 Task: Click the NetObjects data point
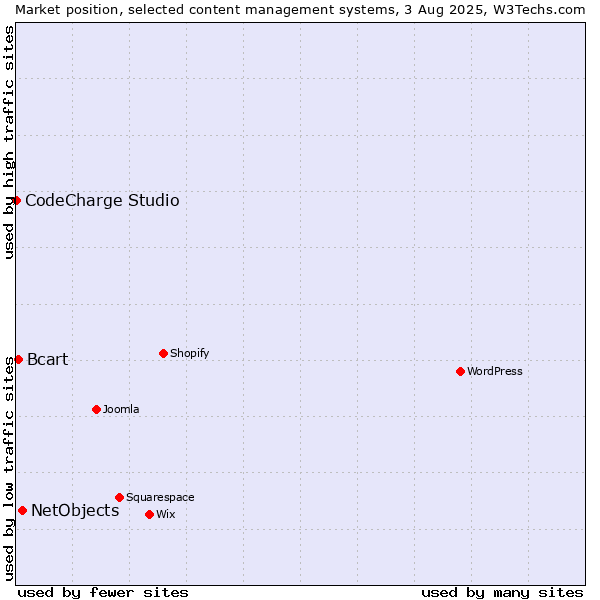point(23,510)
